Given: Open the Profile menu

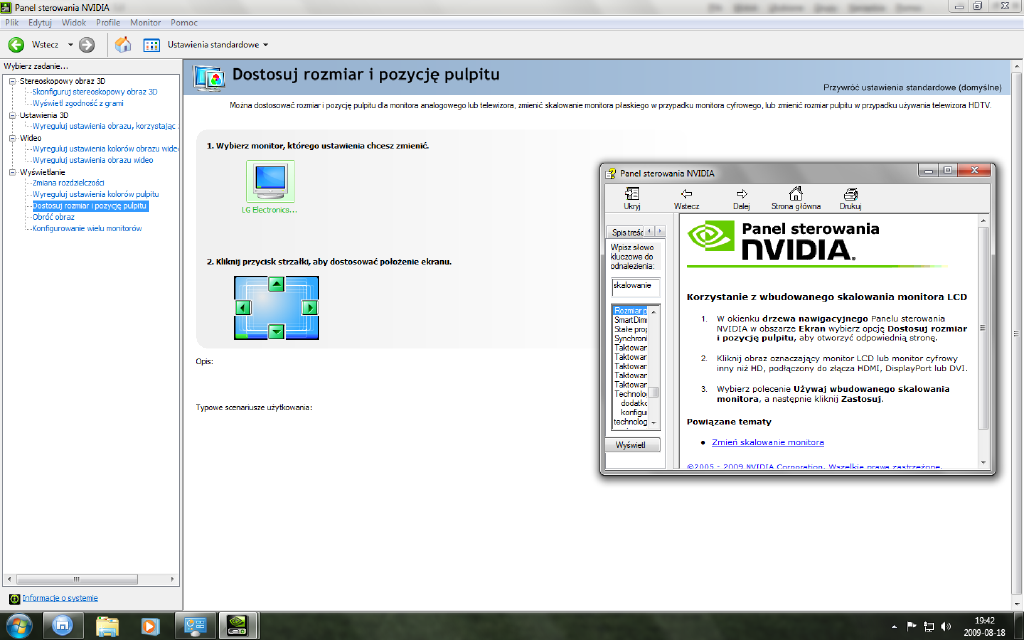Looking at the screenshot, I should point(108,22).
